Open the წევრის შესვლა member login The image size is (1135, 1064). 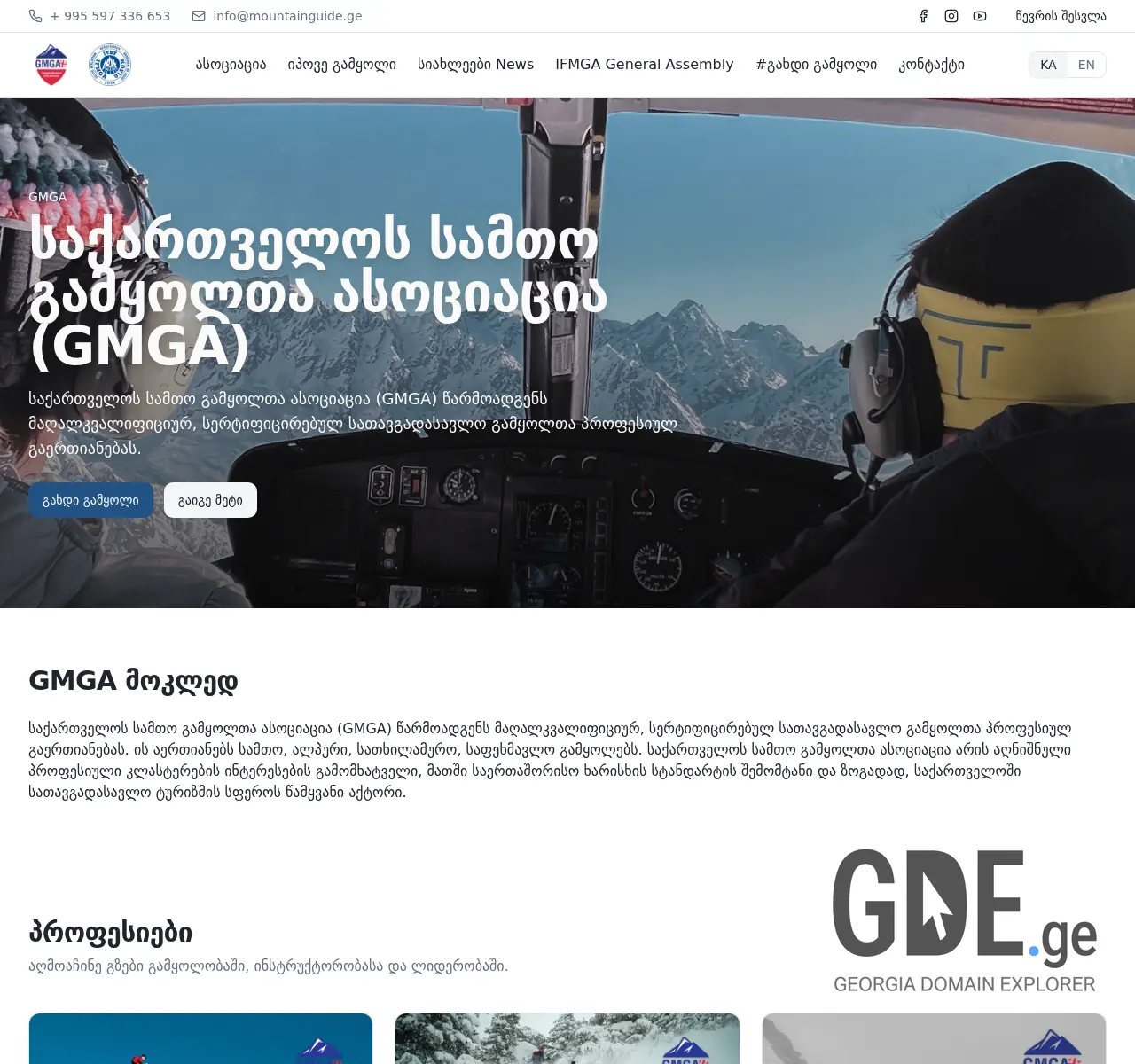click(x=1061, y=15)
